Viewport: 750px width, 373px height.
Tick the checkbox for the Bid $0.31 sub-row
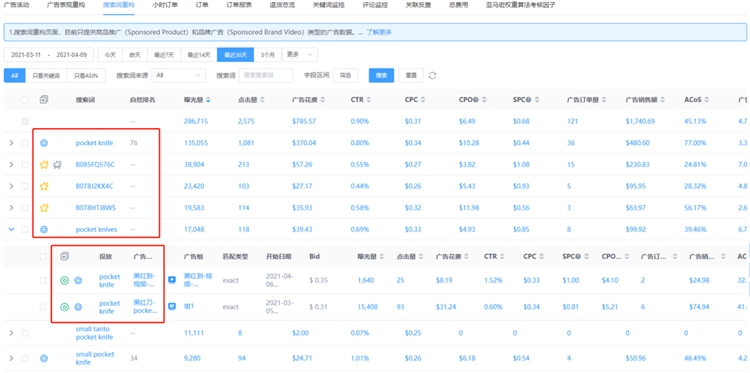(x=43, y=307)
